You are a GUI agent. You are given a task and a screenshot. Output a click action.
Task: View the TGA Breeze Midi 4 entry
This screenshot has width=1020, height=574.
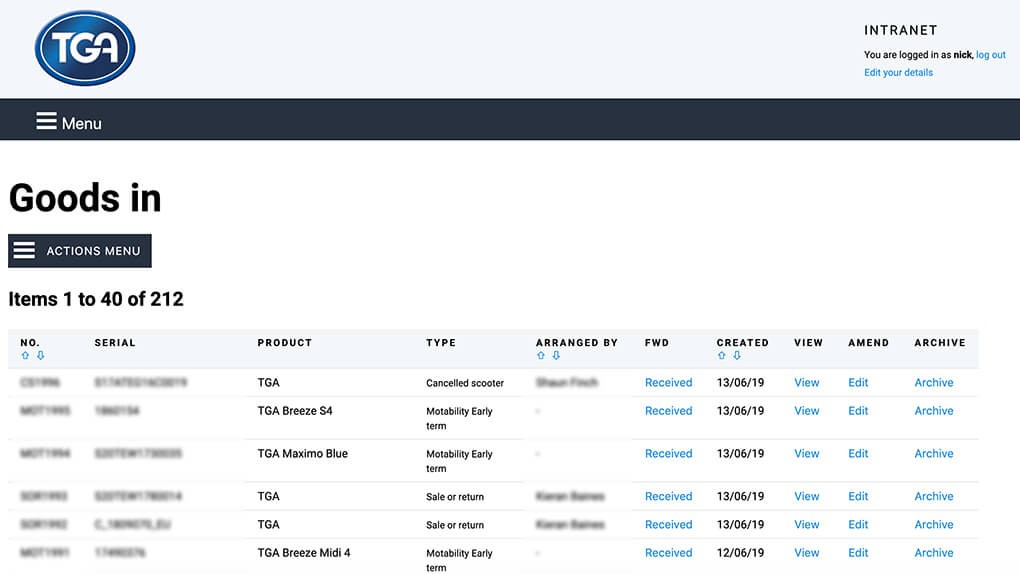point(807,553)
